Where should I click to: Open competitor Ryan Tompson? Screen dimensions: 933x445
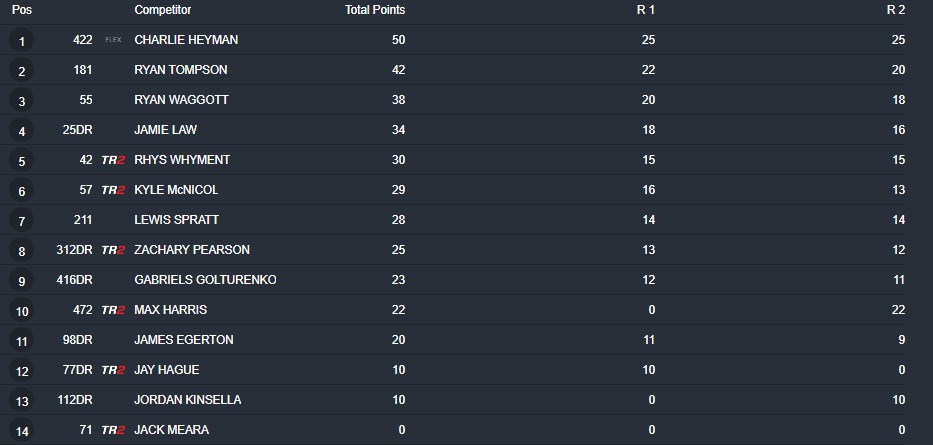coord(180,70)
